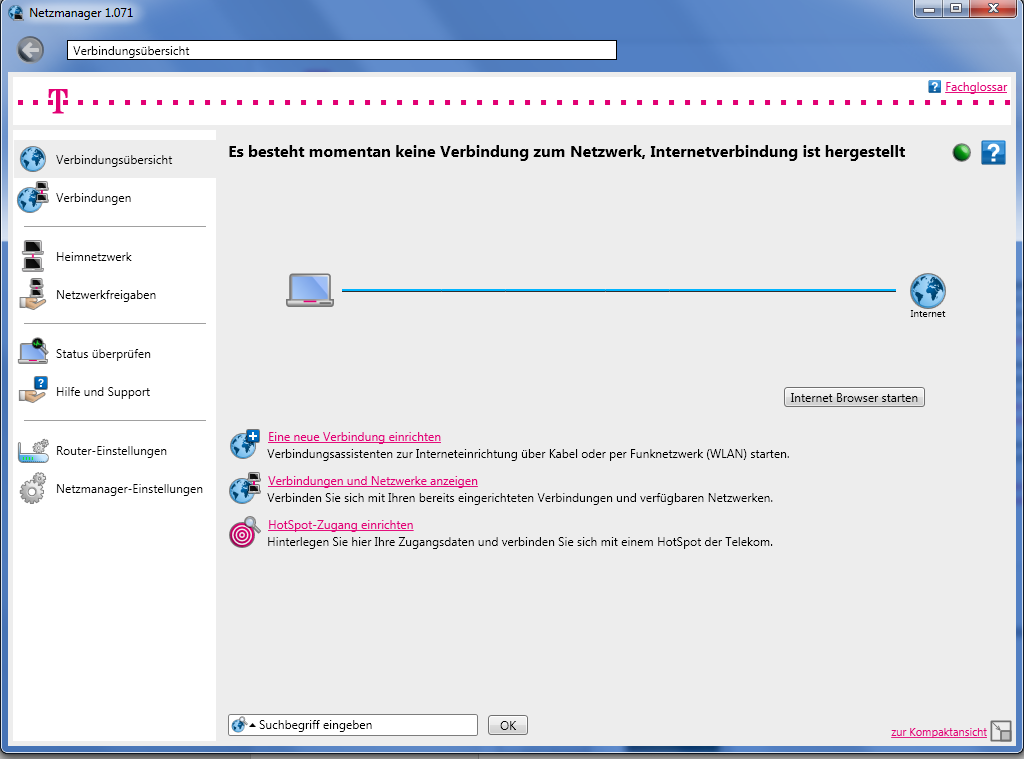Click the show connections networks icon
This screenshot has height=759, width=1024.
click(245, 488)
